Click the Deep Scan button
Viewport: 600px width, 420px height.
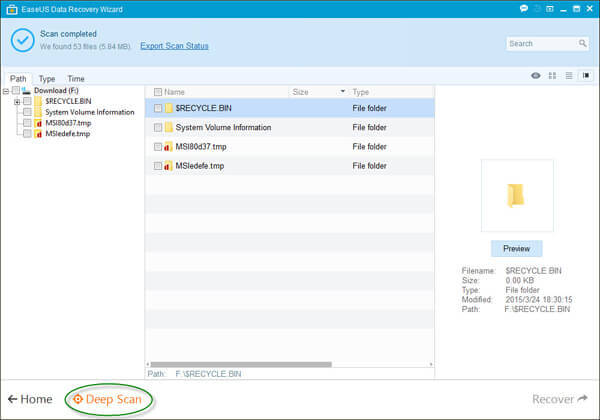[112, 399]
